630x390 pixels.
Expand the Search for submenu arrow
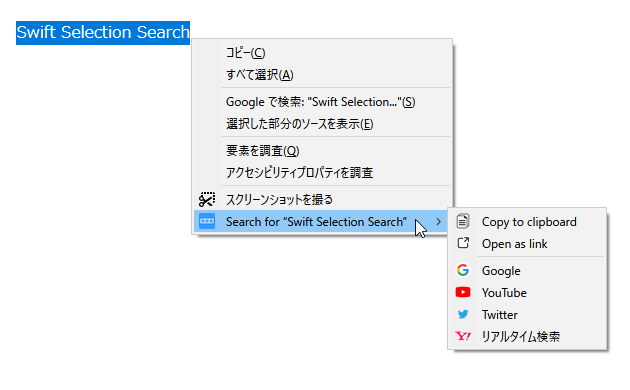[438, 222]
